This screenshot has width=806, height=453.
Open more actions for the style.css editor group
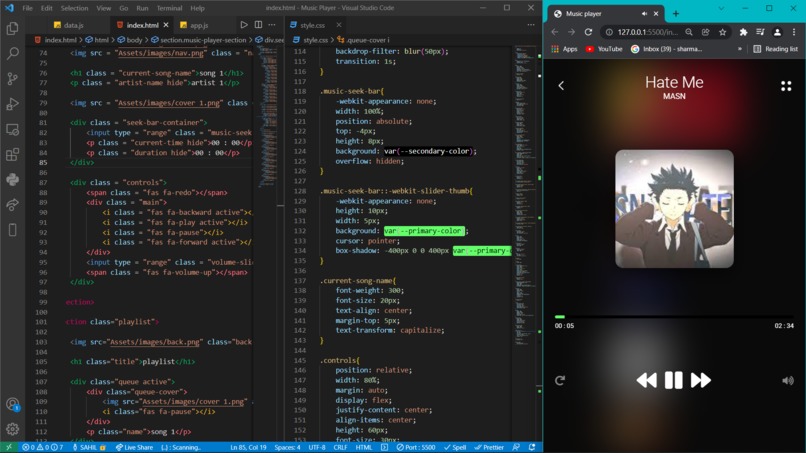coord(531,25)
